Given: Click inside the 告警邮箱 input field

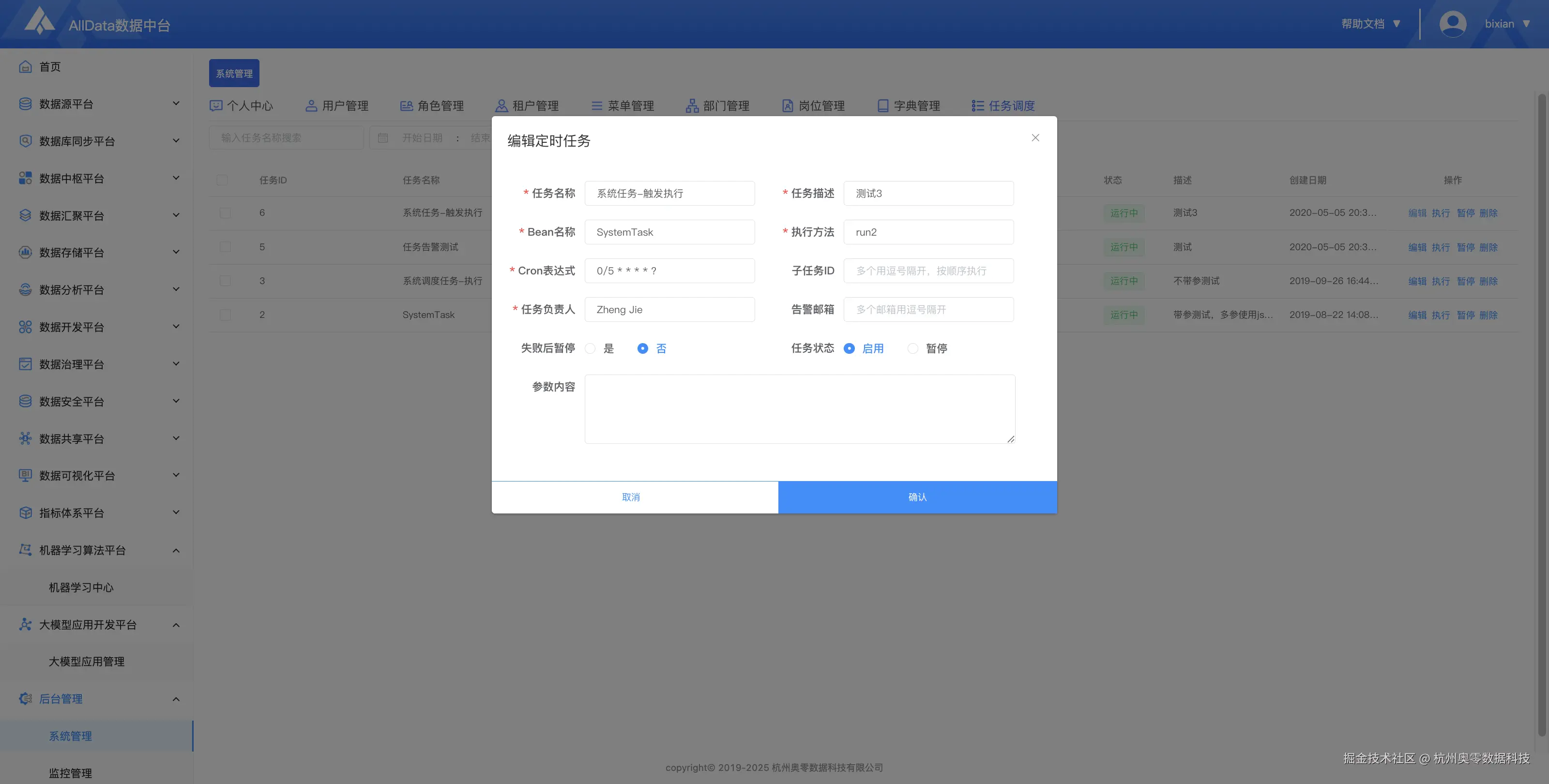Looking at the screenshot, I should (x=928, y=309).
